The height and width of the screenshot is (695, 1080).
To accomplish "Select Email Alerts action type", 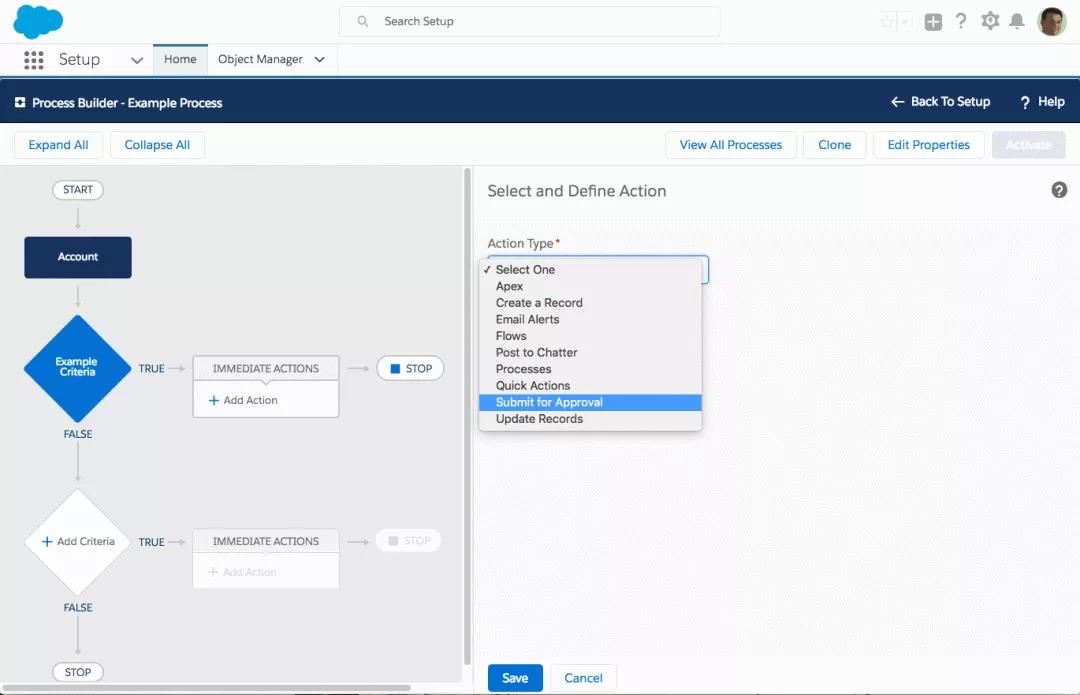I will pos(527,319).
